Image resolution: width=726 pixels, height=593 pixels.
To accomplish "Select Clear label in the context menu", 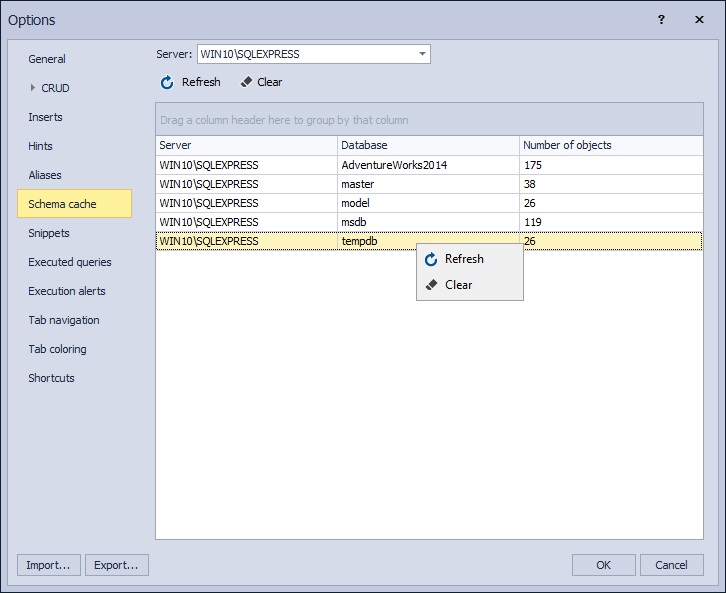I will pyautogui.click(x=458, y=285).
